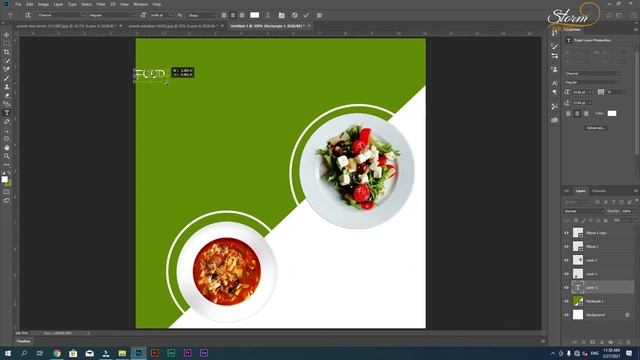Open the Window menu

[x=141, y=4]
